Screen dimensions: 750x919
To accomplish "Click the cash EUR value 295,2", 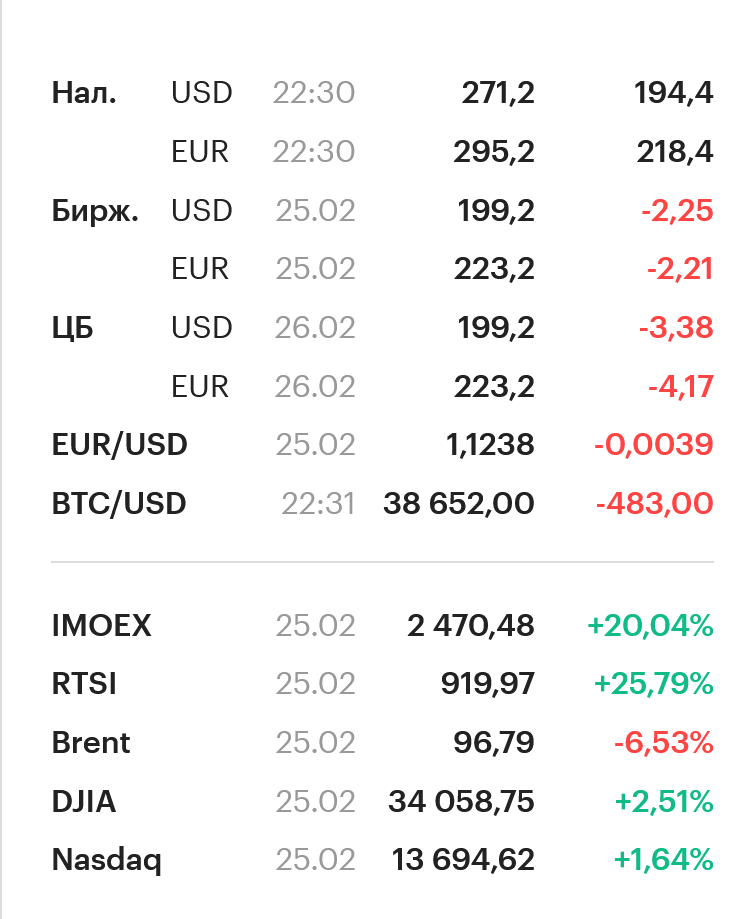I will [495, 152].
